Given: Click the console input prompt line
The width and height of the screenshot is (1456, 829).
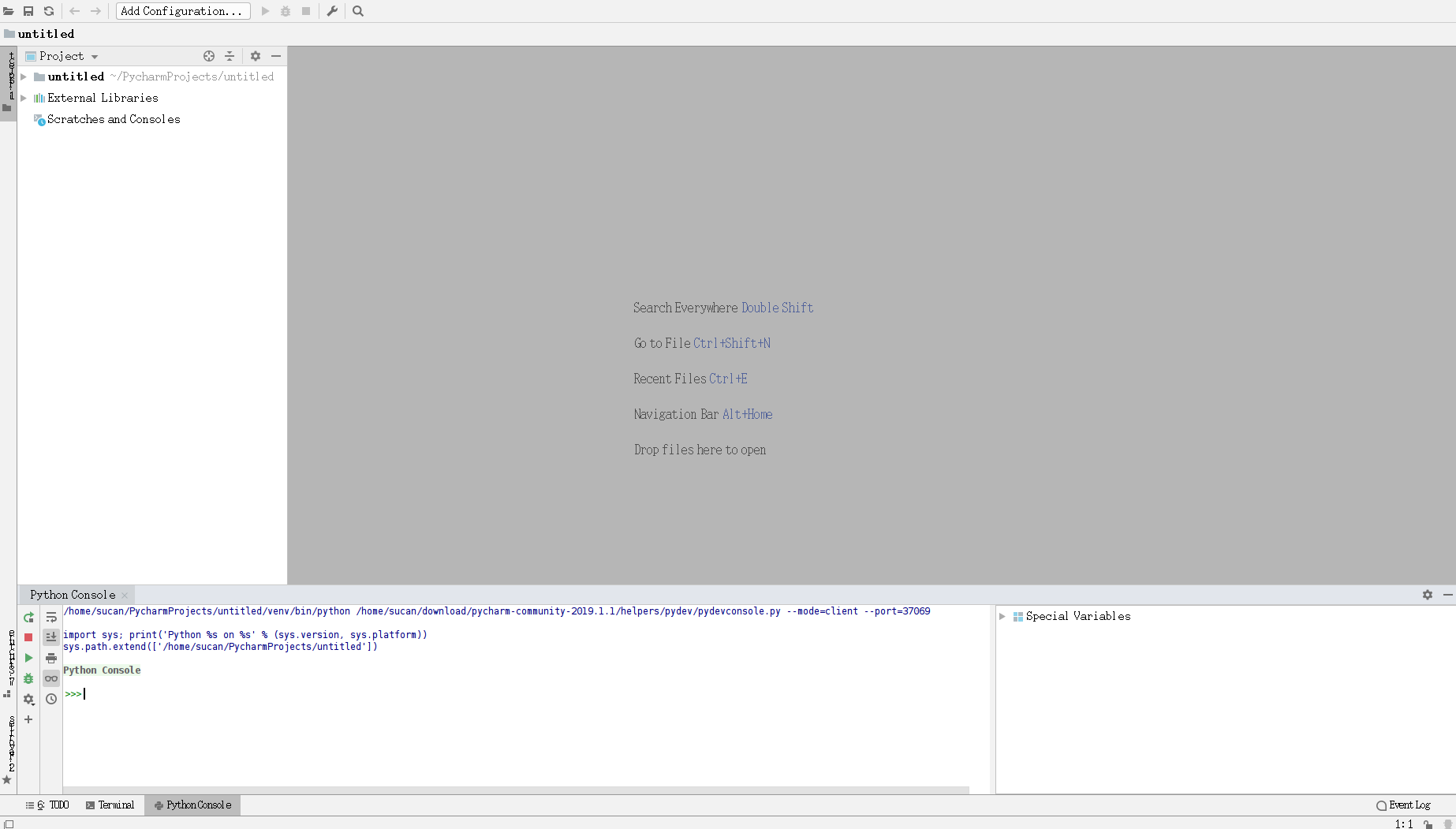Looking at the screenshot, I should [525, 694].
